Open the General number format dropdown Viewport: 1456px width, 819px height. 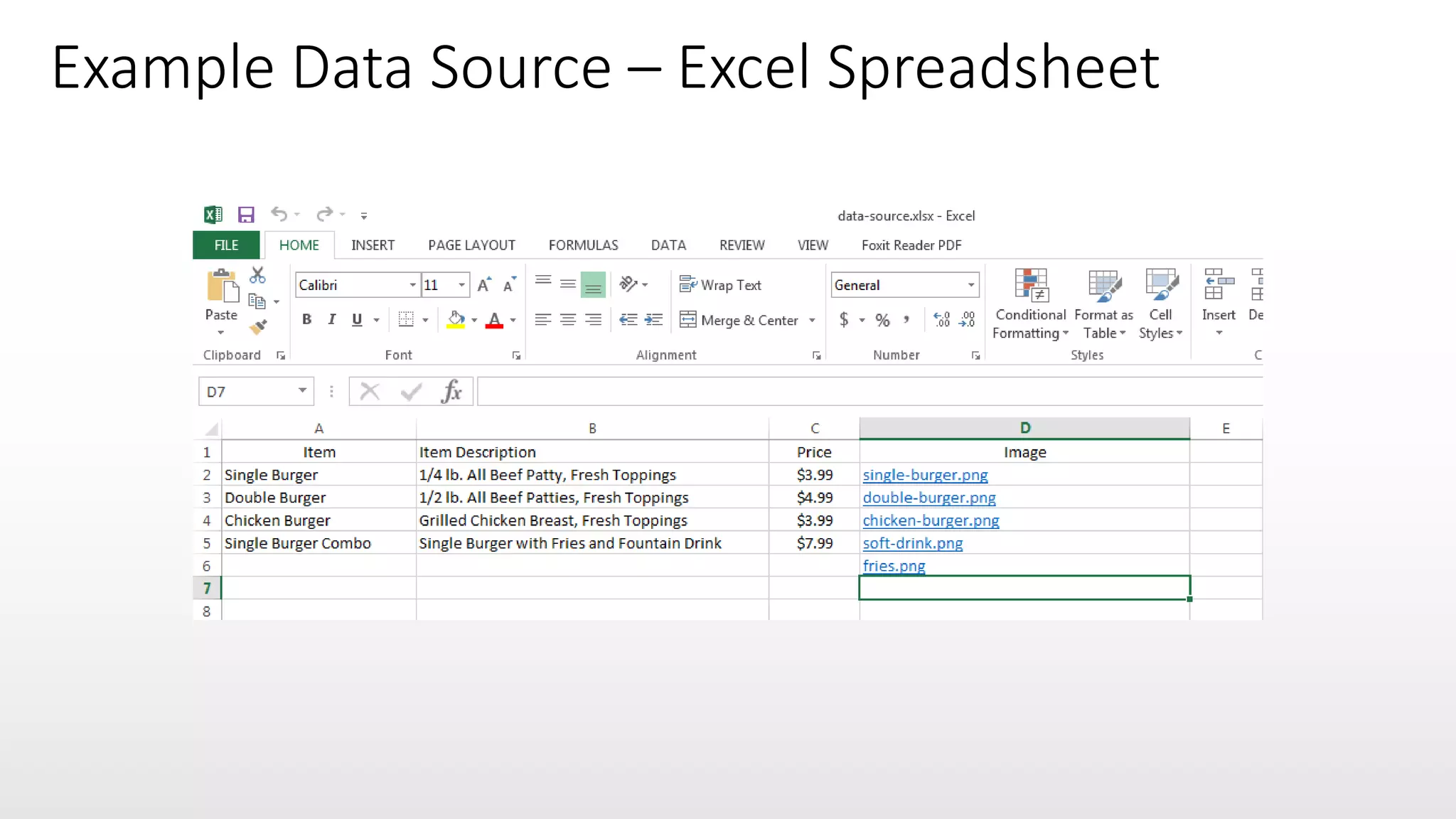[x=970, y=285]
